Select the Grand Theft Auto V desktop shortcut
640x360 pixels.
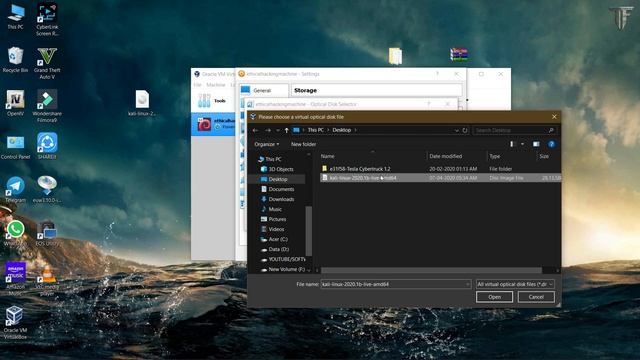pyautogui.click(x=47, y=63)
